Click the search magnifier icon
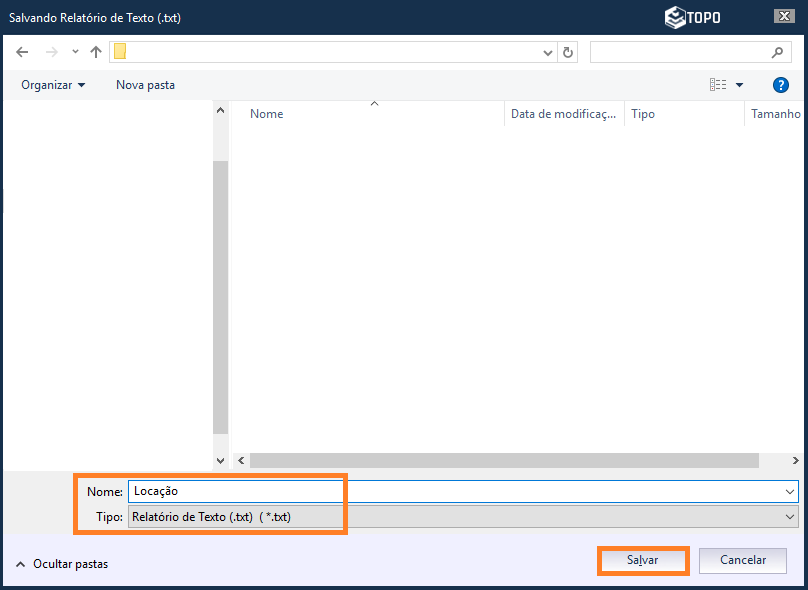The image size is (808, 590). tap(777, 52)
